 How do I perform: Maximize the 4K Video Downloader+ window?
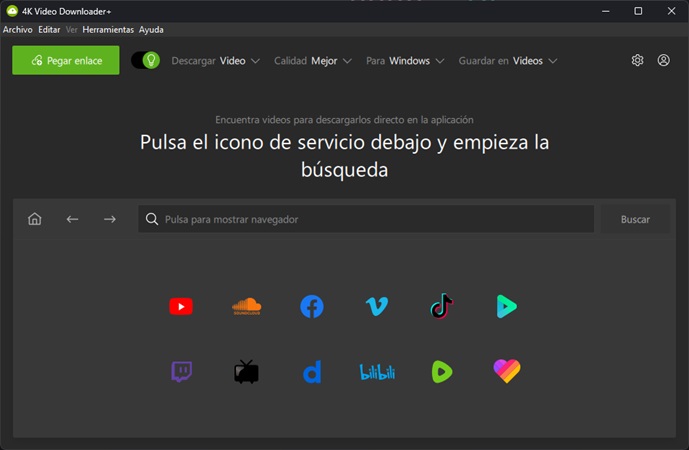638,11
